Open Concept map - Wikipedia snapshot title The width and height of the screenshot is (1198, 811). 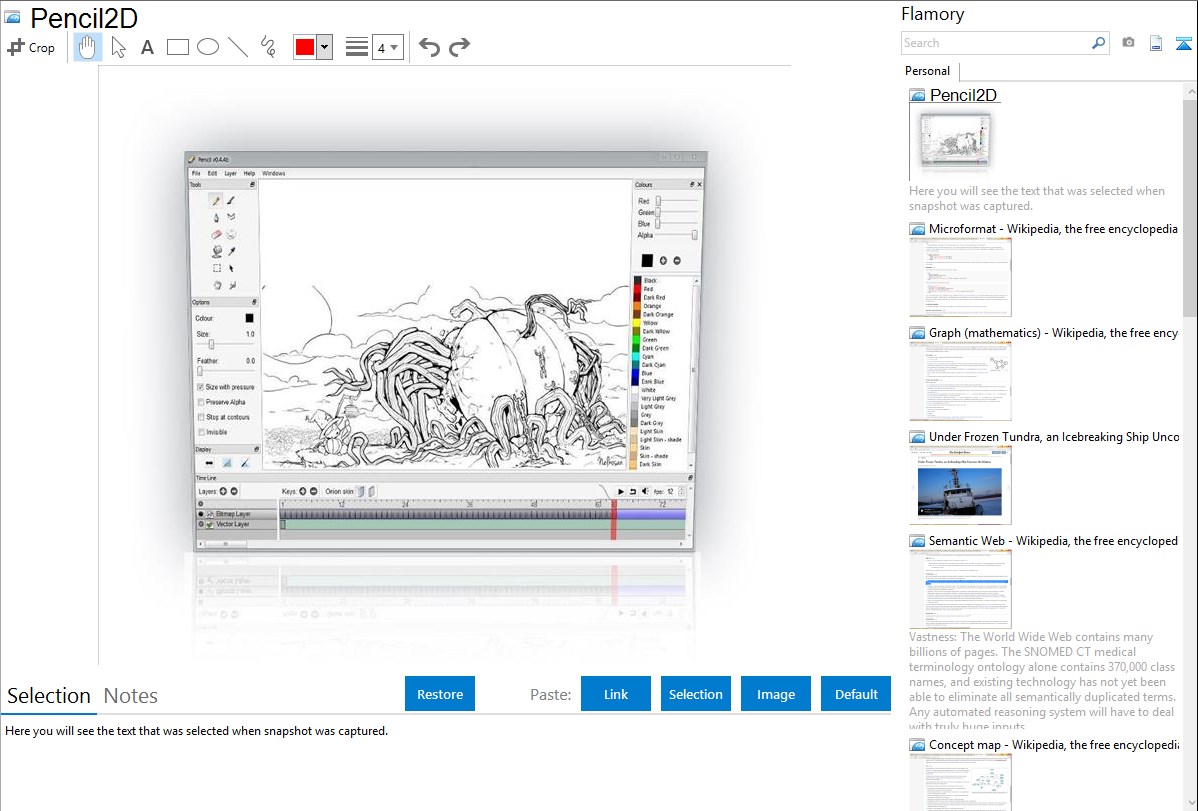tap(1053, 744)
